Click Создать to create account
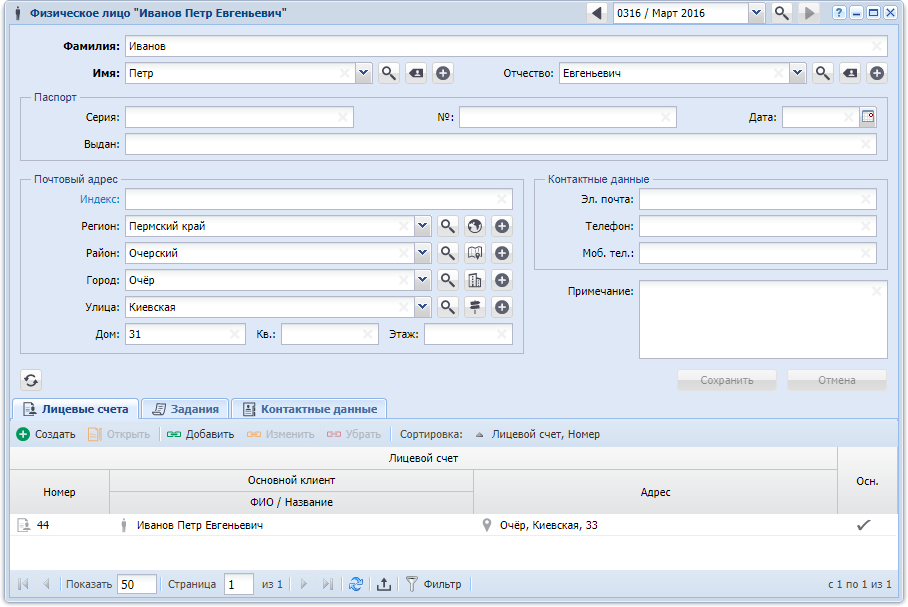Screen dimensions: 908x607 click(x=46, y=434)
